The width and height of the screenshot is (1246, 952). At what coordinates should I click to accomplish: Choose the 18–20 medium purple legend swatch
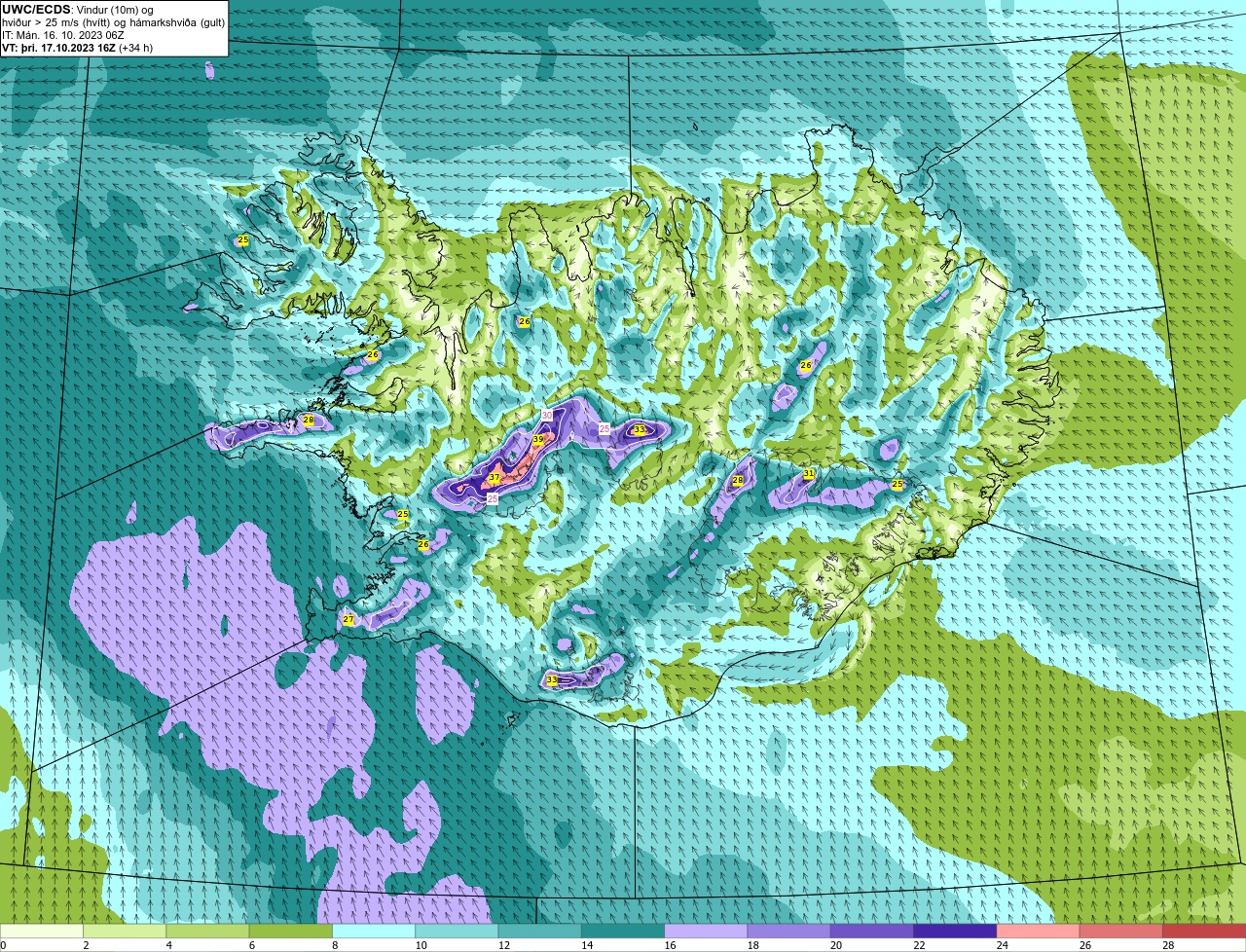tap(789, 932)
